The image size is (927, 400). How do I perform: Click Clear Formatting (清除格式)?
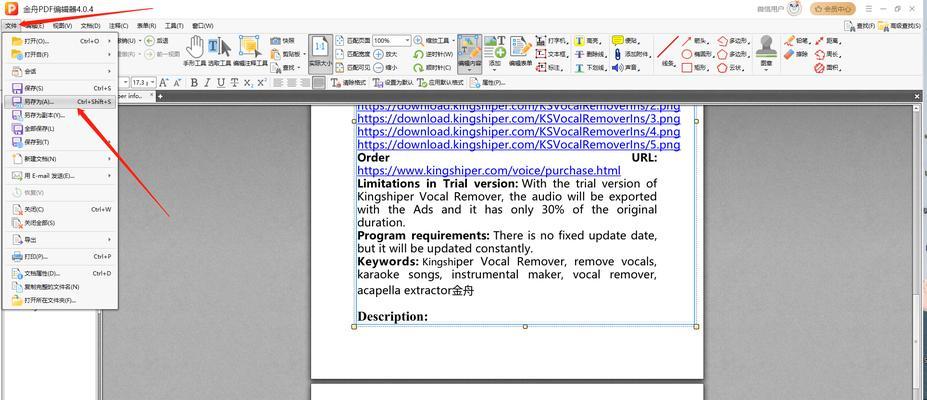[x=349, y=83]
